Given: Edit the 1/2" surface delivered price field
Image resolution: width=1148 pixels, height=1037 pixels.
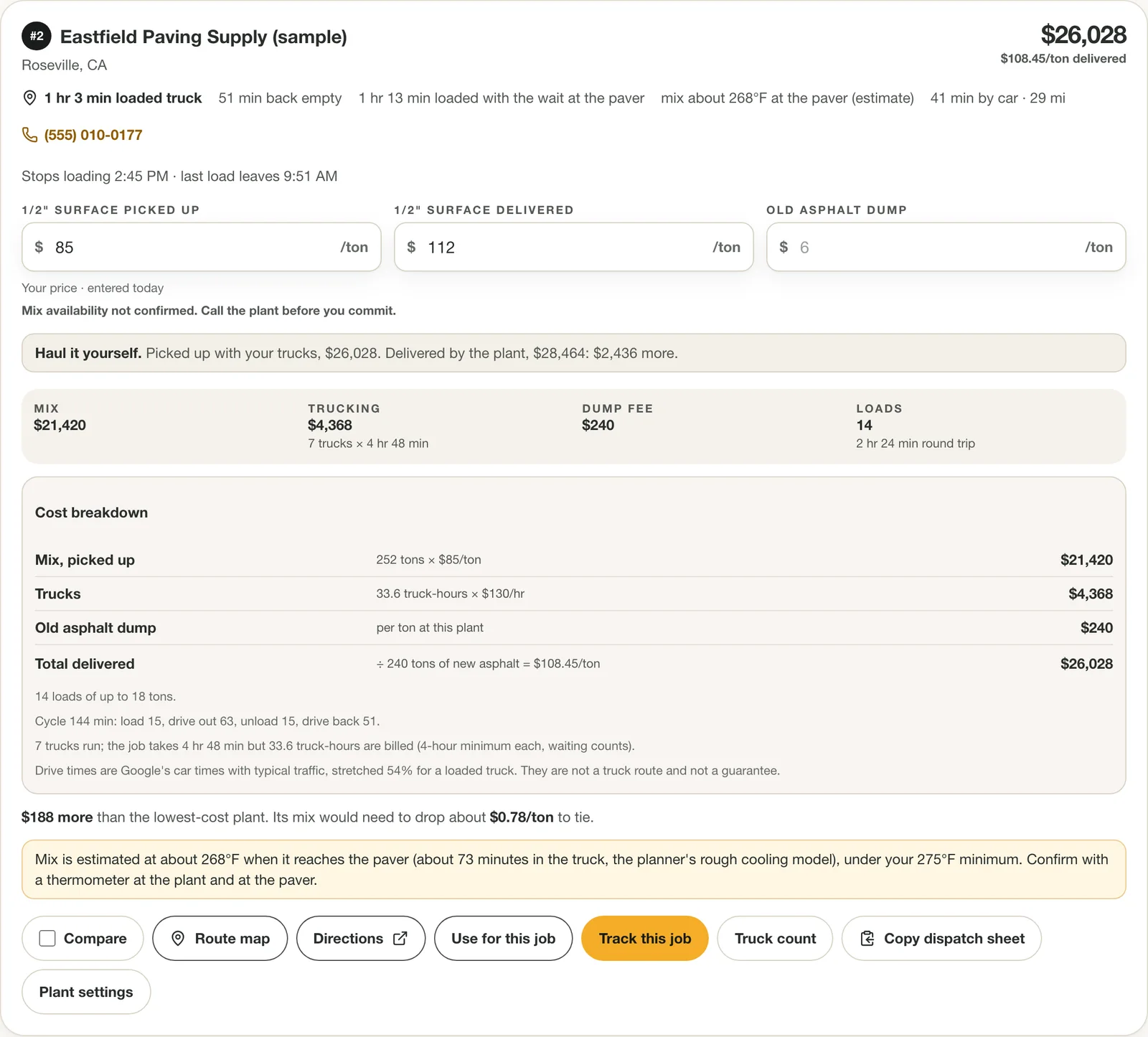Looking at the screenshot, I should 574,247.
